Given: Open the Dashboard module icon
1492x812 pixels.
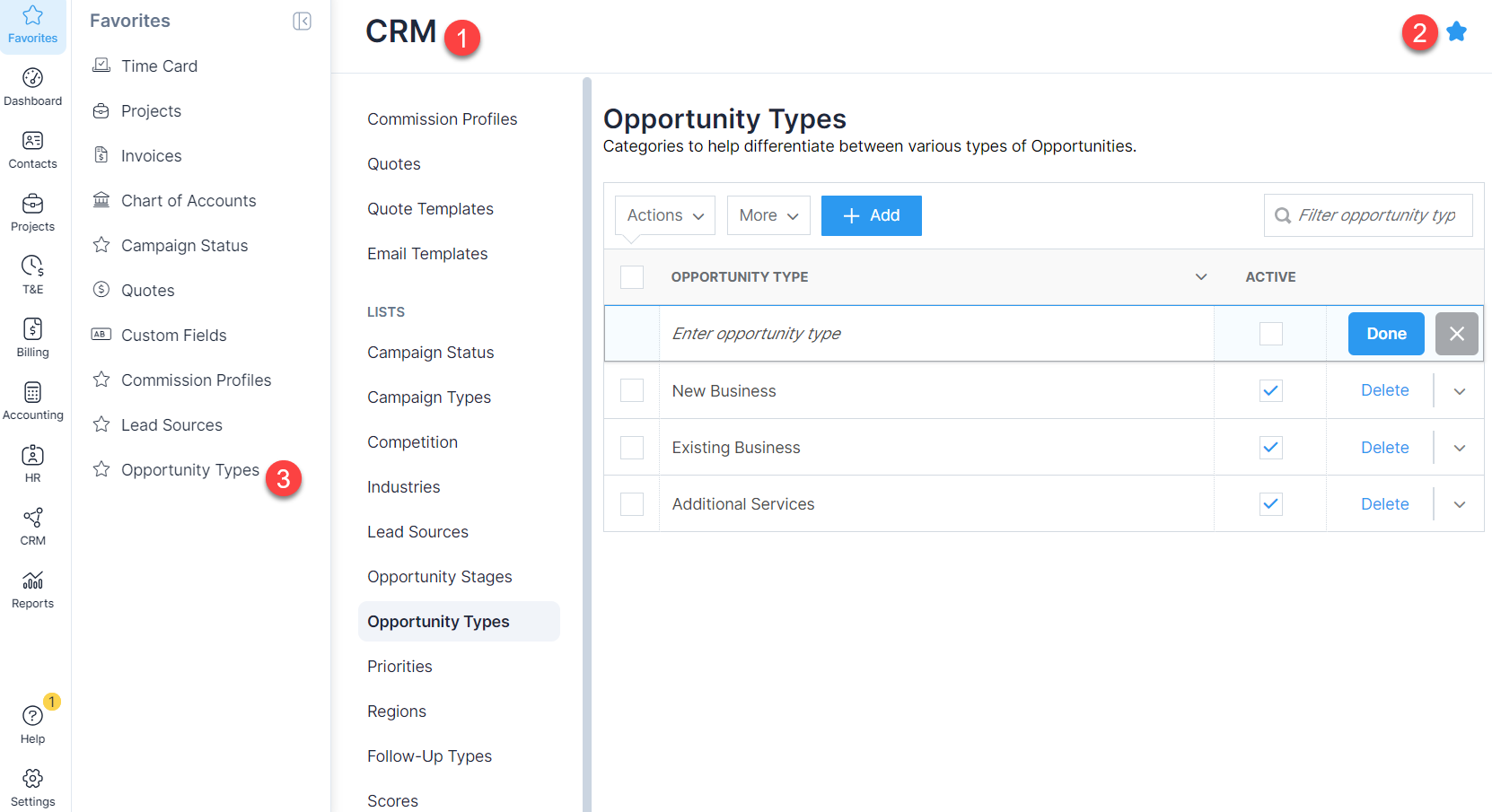Looking at the screenshot, I should tap(33, 87).
